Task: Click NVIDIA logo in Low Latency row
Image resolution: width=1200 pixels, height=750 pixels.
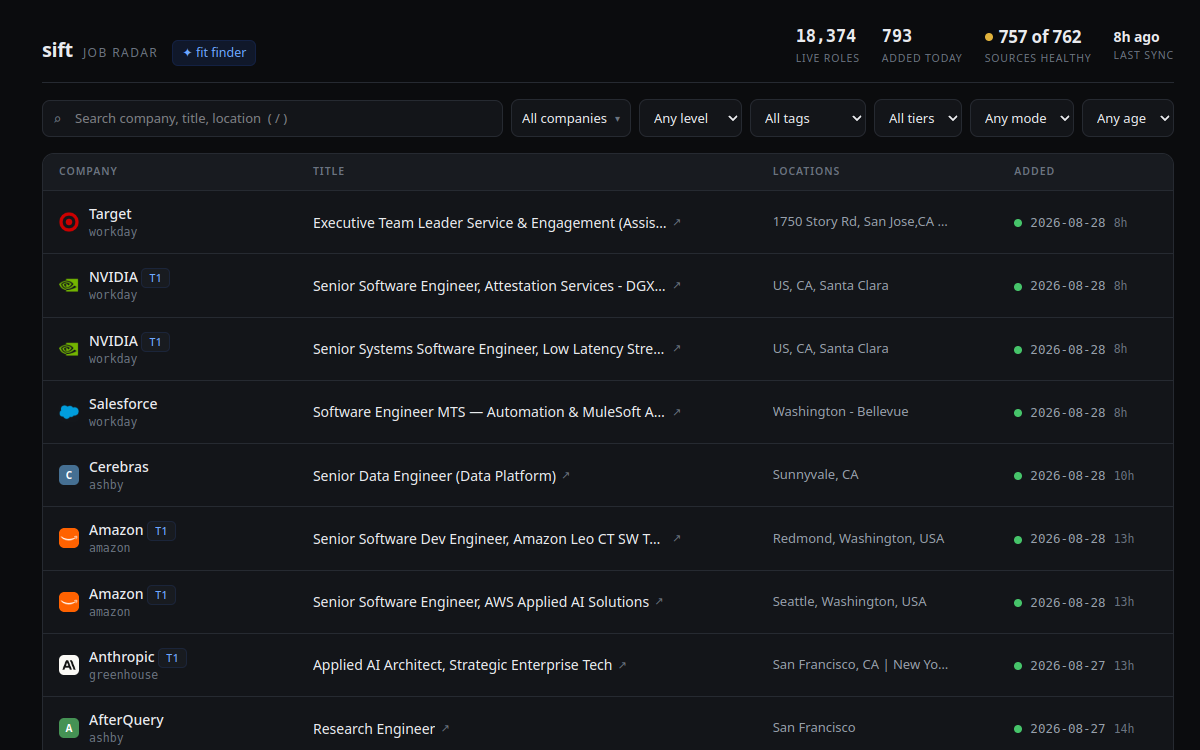Action: [x=69, y=349]
